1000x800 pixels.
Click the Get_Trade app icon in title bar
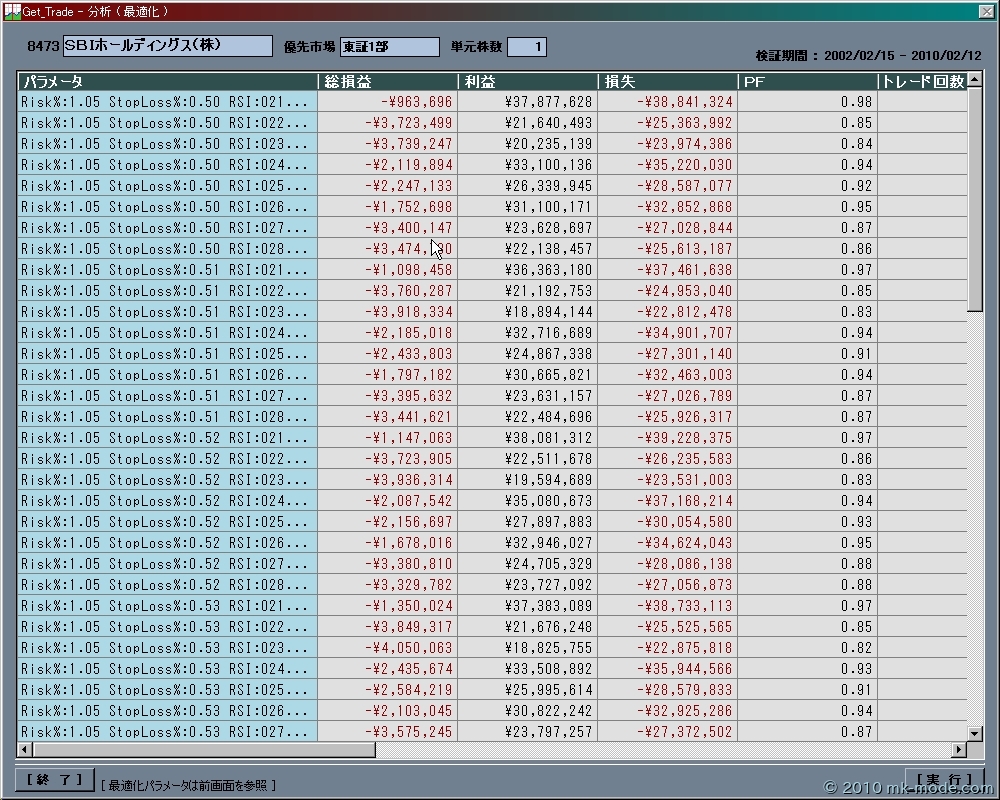[11, 11]
